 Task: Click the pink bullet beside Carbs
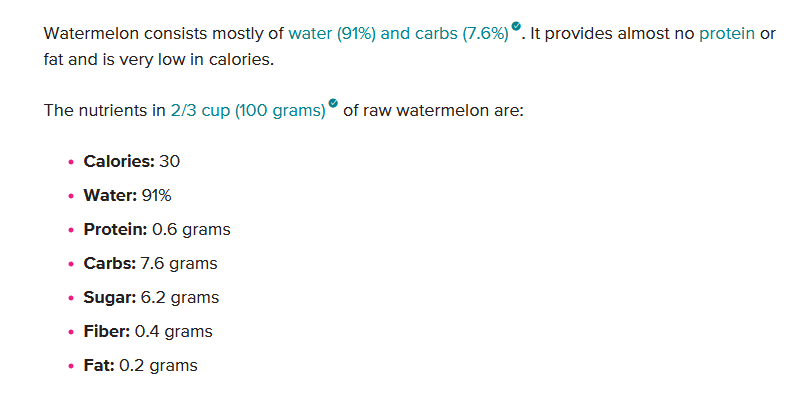click(x=70, y=264)
